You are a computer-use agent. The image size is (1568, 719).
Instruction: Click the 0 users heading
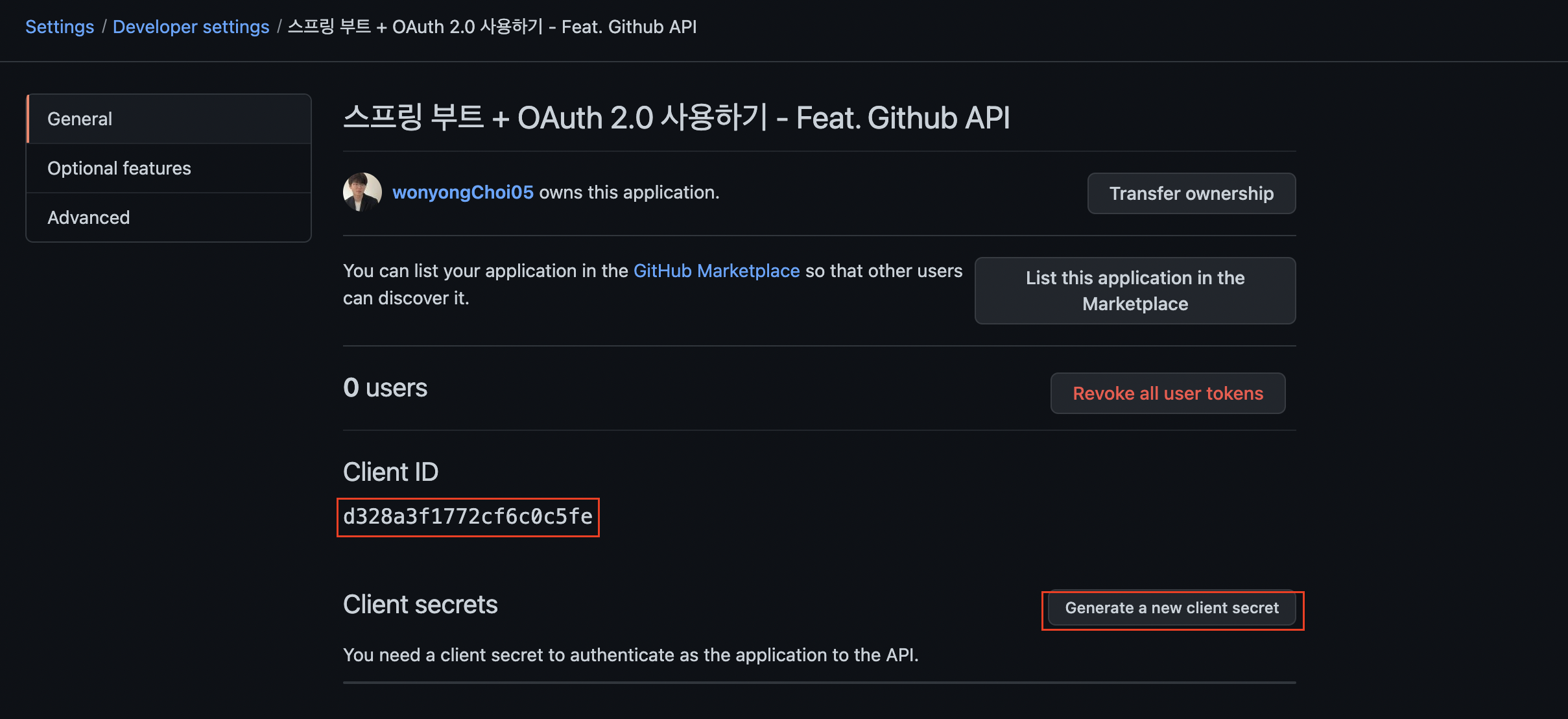click(385, 387)
